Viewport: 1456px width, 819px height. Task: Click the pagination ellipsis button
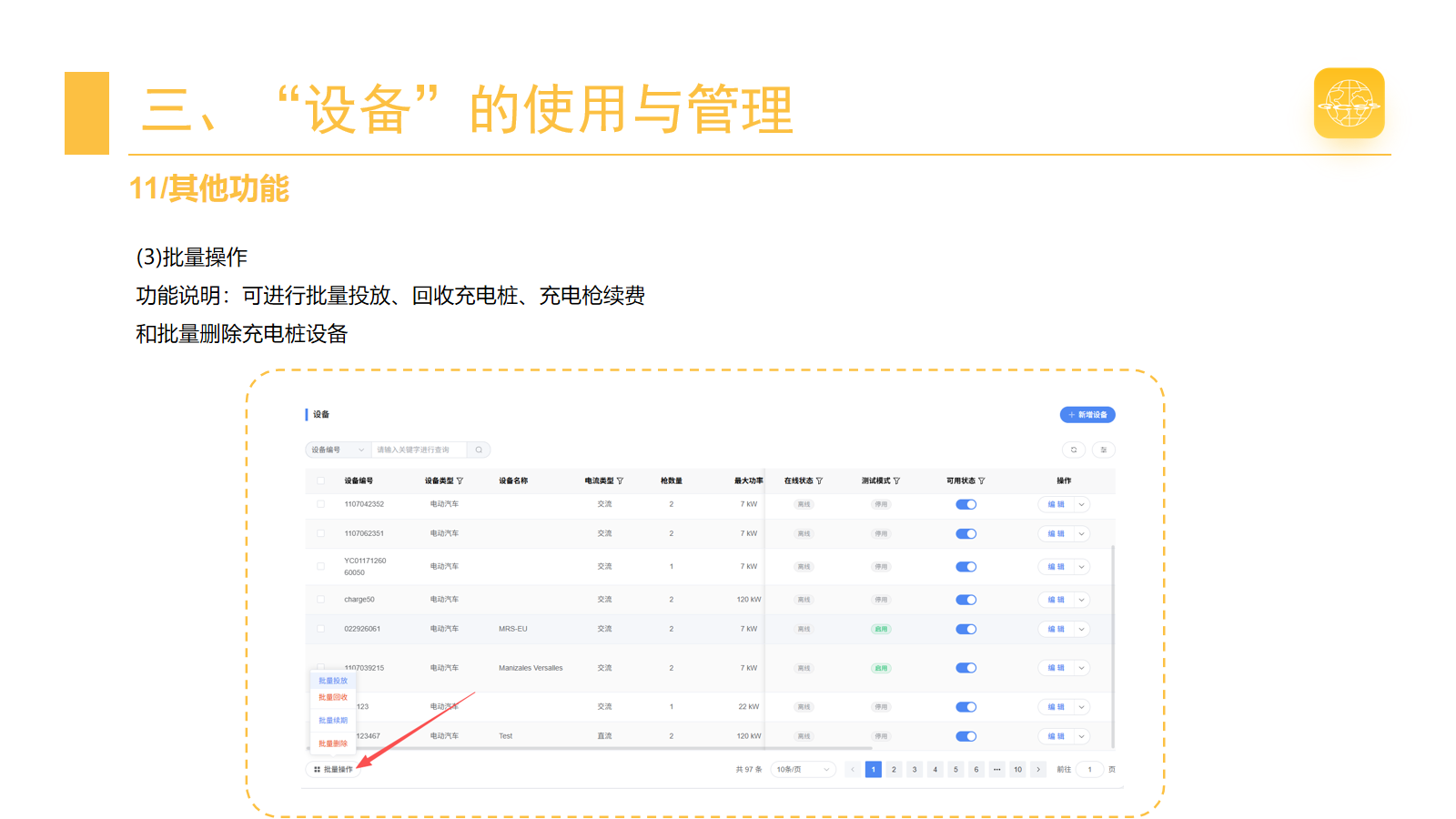(997, 769)
